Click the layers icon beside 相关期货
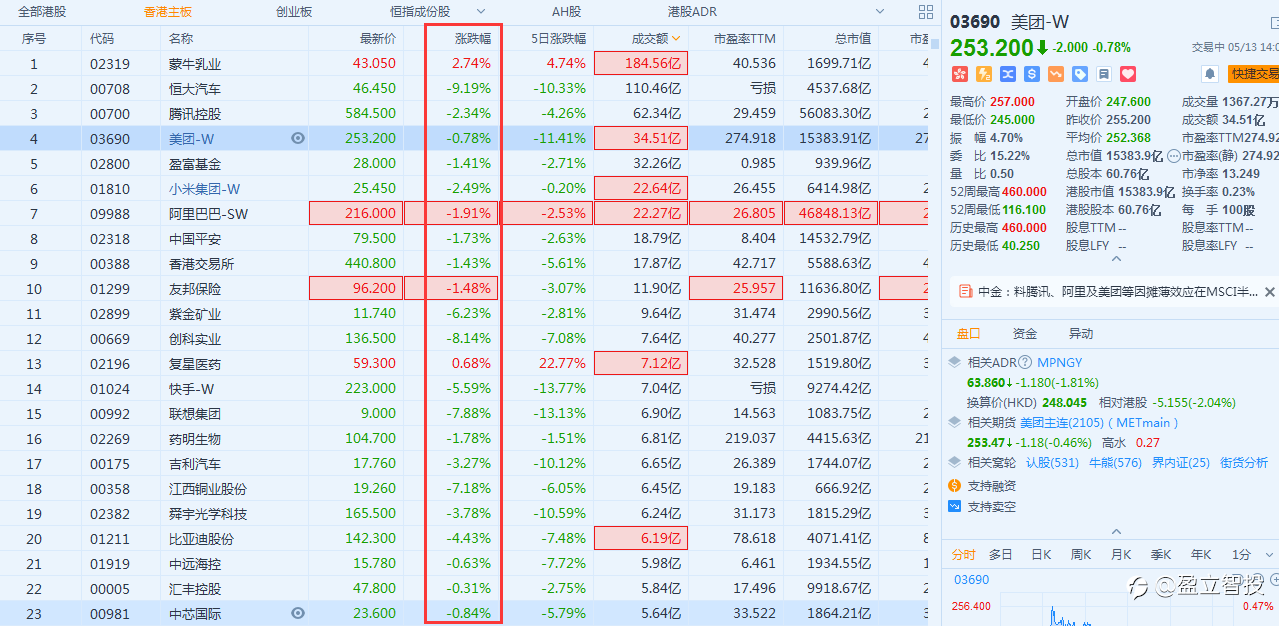1279x626 pixels. pos(955,422)
